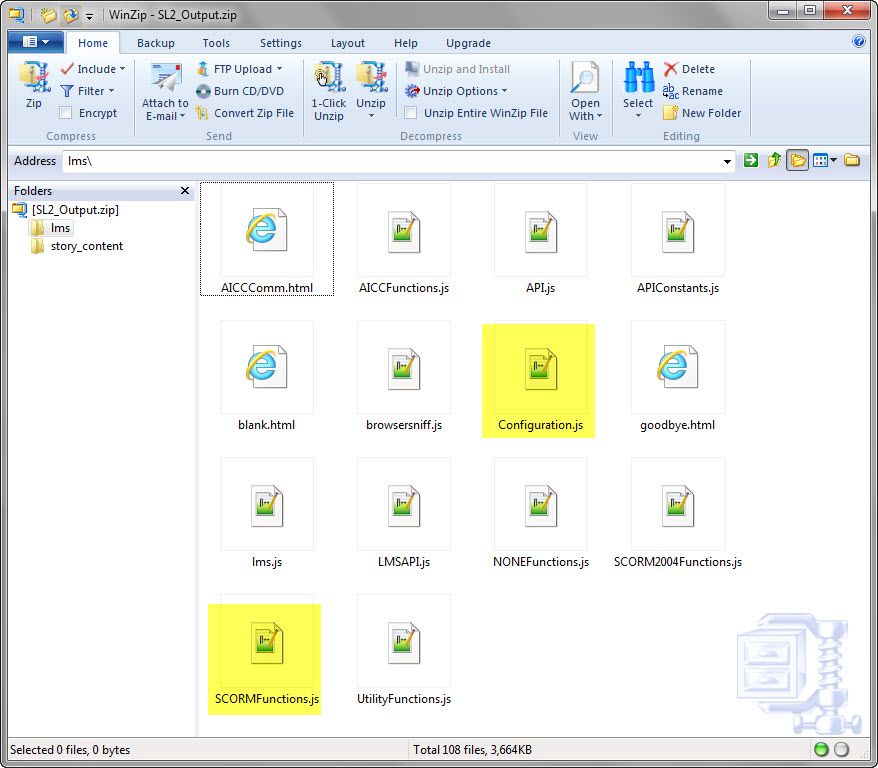Select the lms.js file
878x768 pixels.
tap(267, 513)
